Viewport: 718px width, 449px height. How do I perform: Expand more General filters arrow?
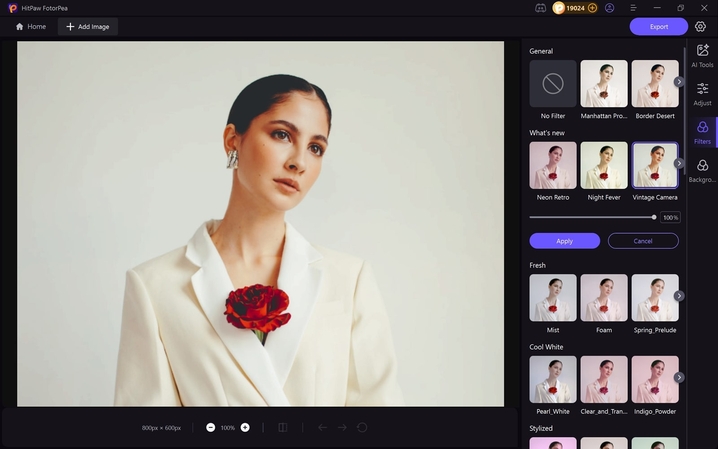[x=679, y=81]
